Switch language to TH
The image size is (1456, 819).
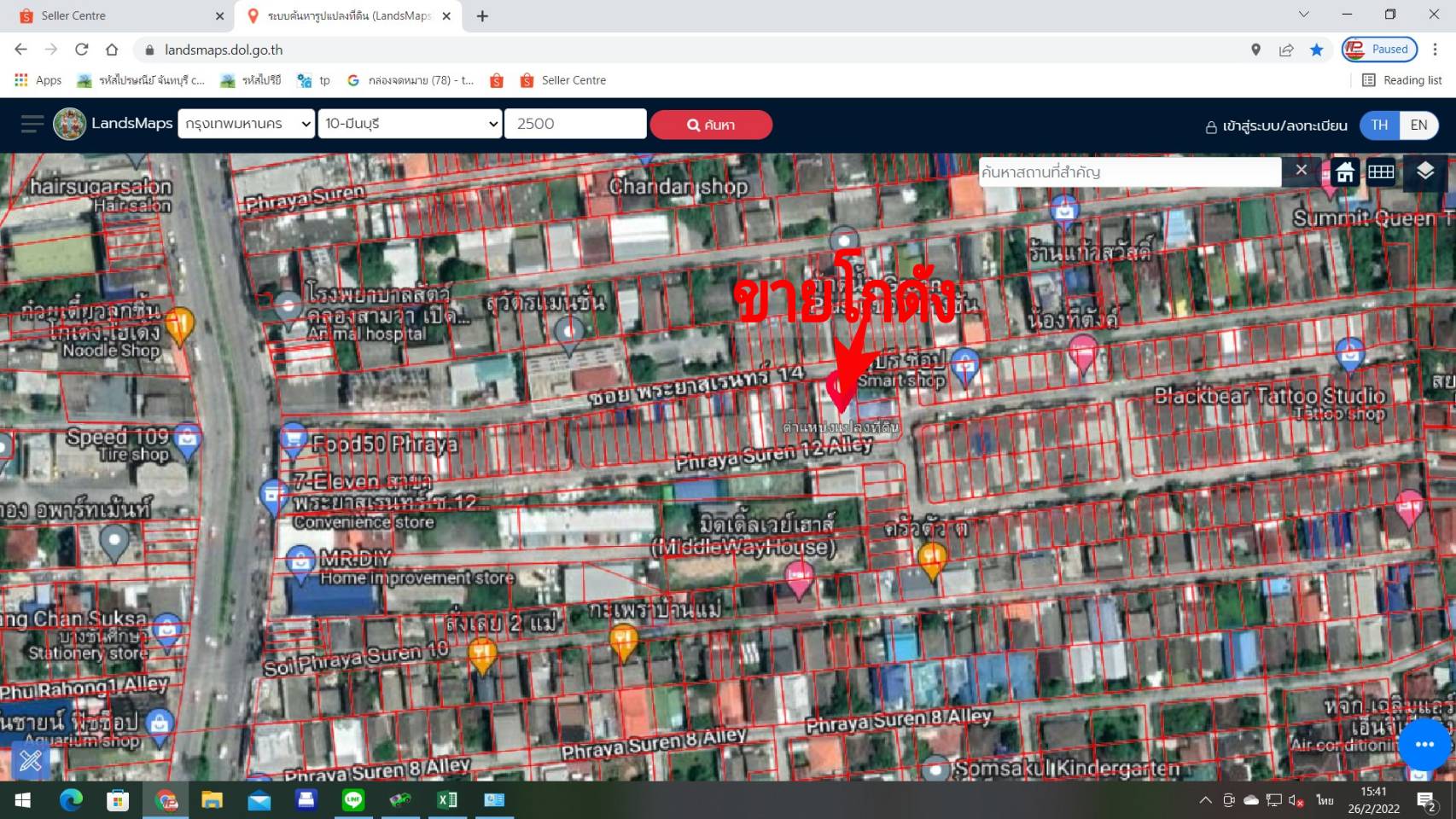[x=1379, y=125]
